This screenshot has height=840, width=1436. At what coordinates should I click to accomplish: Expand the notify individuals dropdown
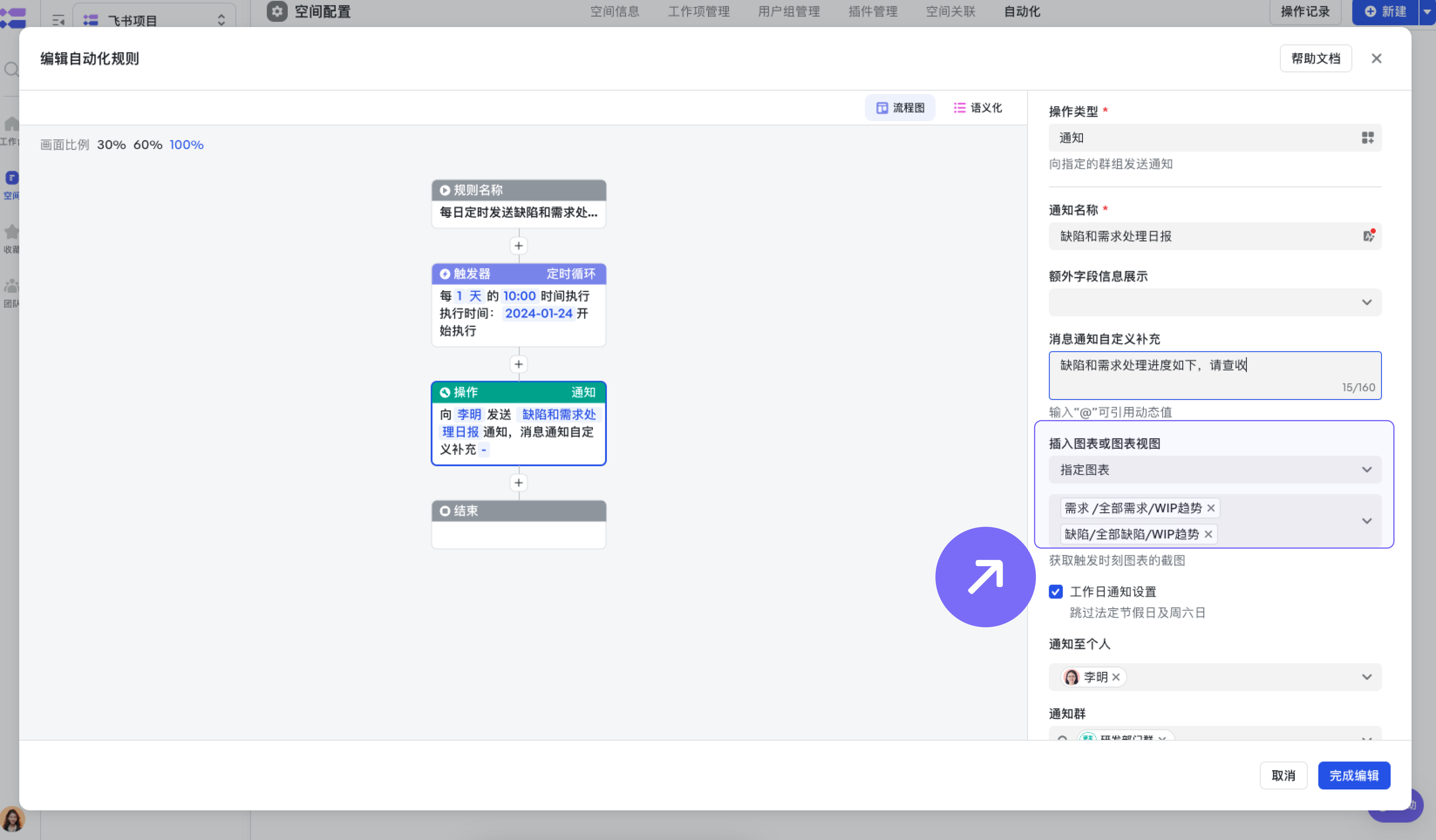[x=1367, y=677]
